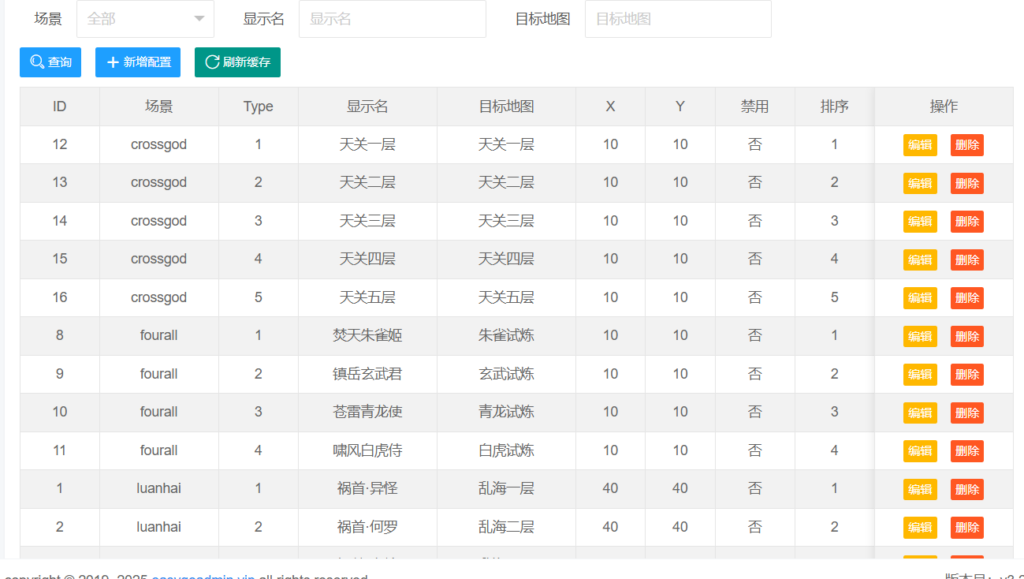This screenshot has height=579, width=1024.
Task: Click the 排序 column header
Action: 835,106
